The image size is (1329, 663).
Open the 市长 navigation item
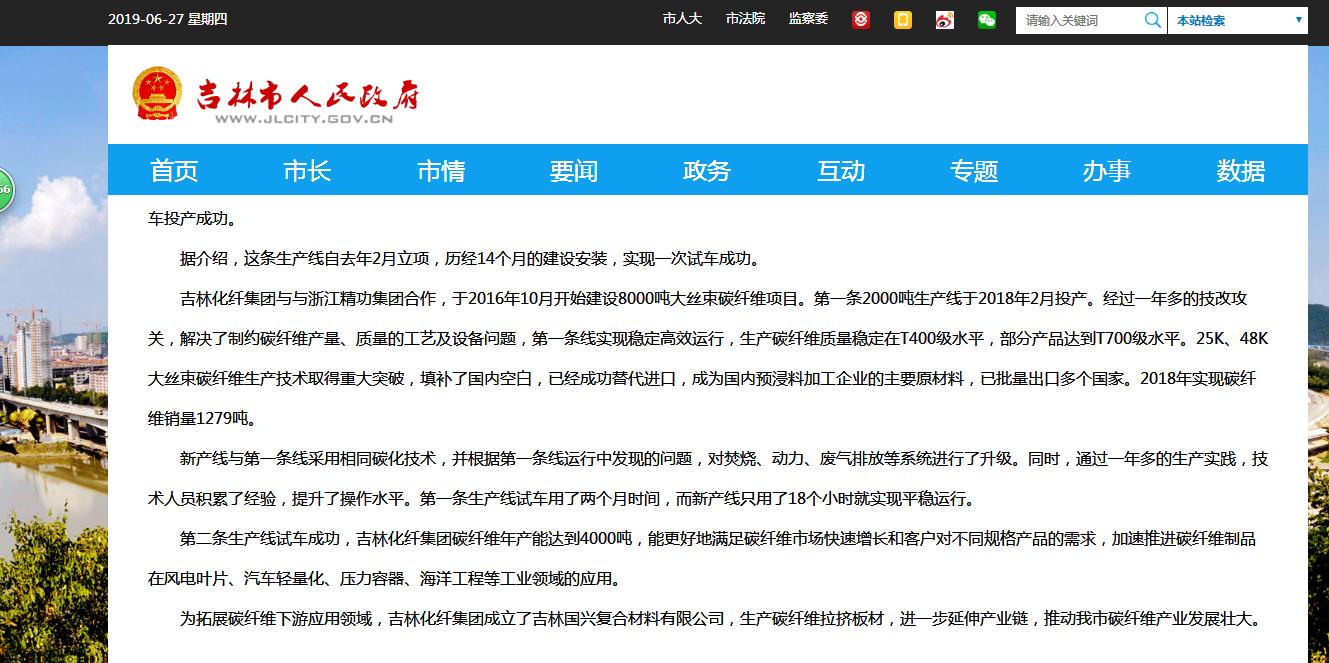point(307,171)
